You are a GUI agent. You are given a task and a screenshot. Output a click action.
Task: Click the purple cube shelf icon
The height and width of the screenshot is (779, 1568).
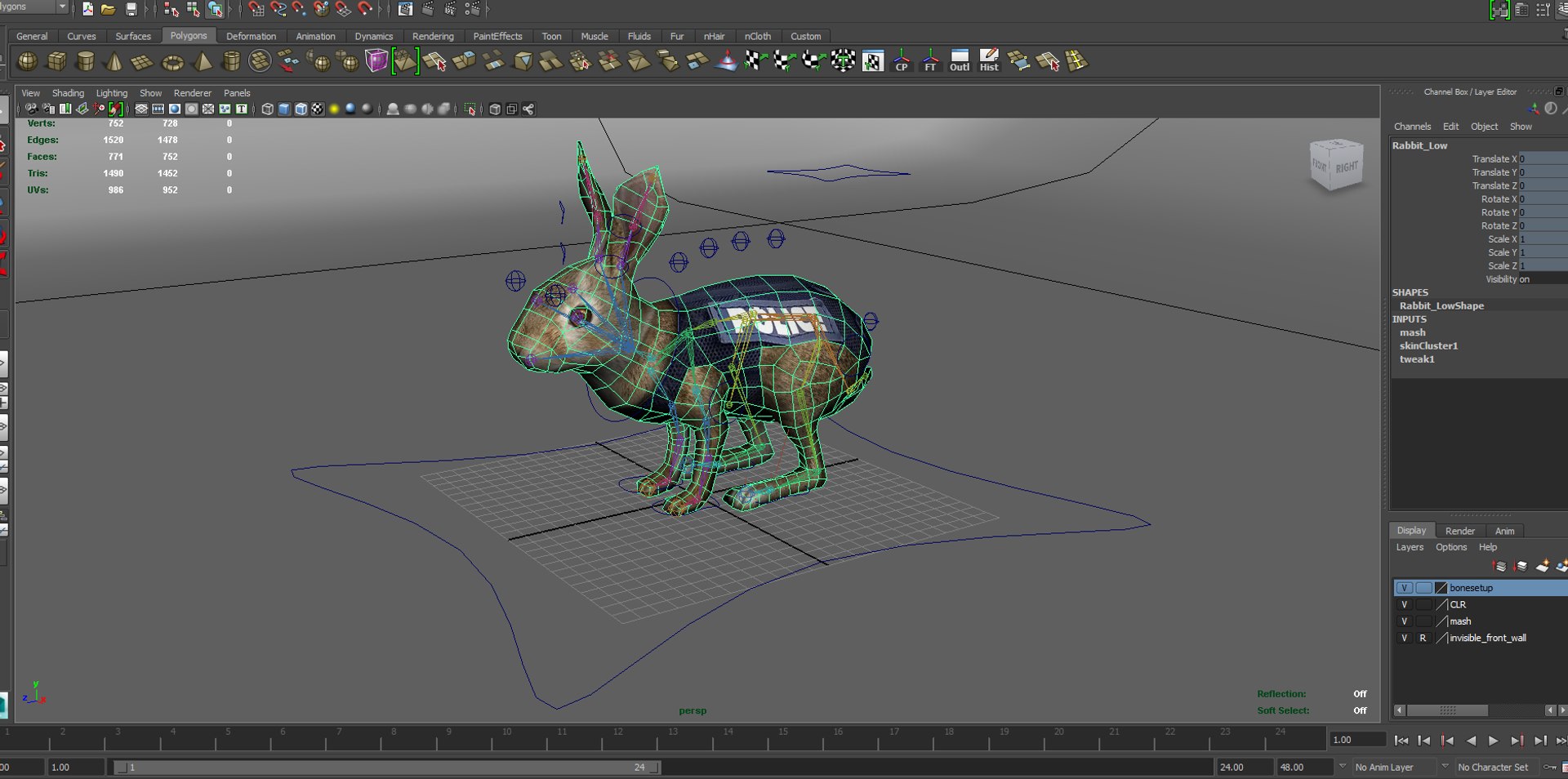376,61
